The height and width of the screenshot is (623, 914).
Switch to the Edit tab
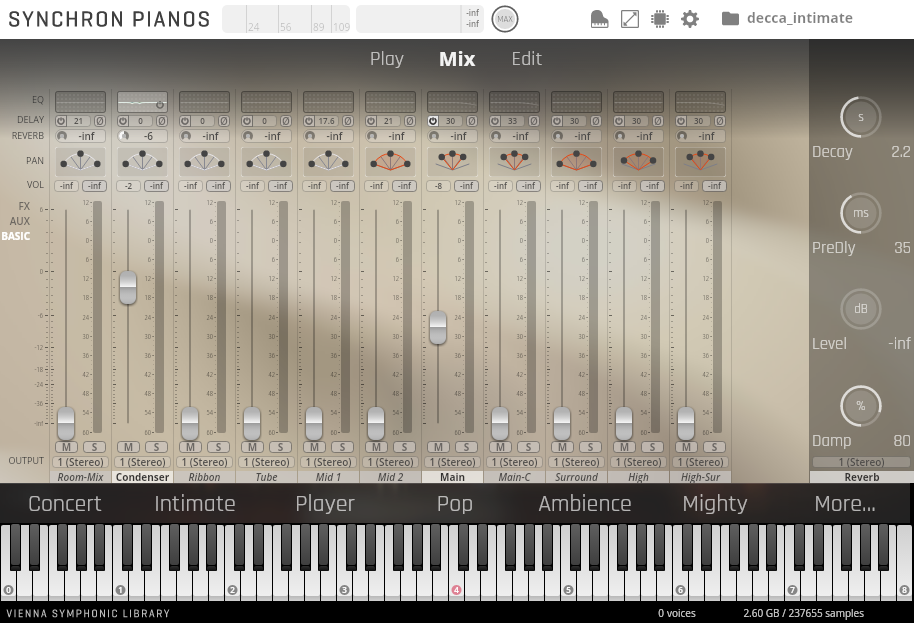[526, 59]
